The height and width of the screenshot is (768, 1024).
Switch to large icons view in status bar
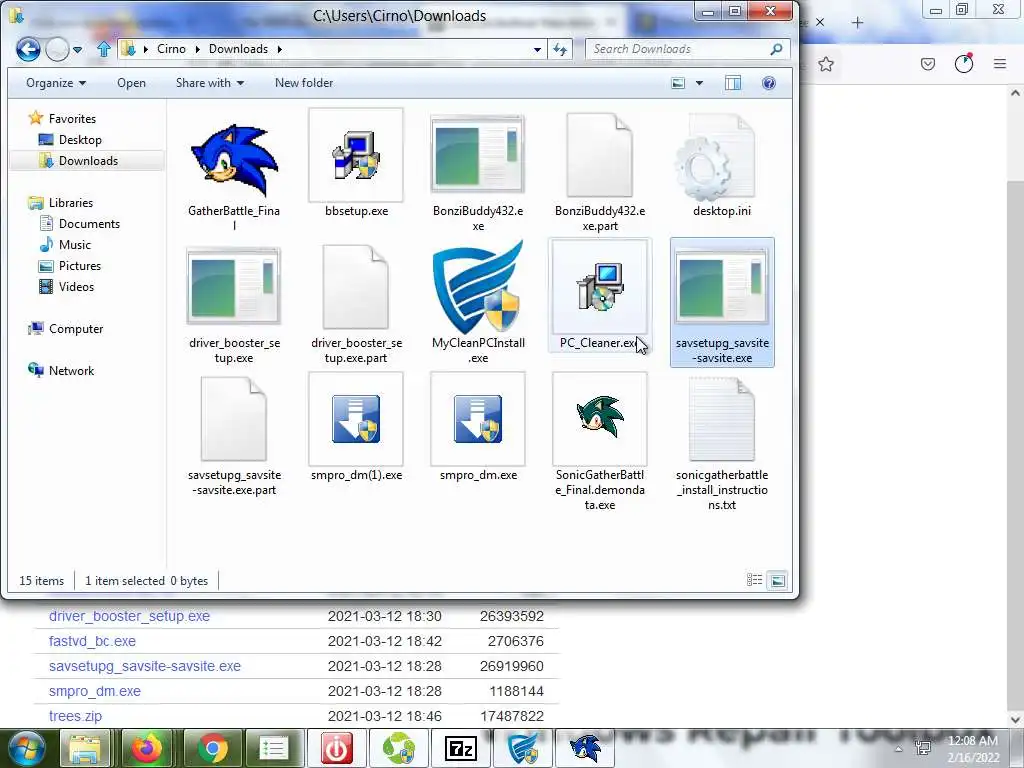click(777, 580)
